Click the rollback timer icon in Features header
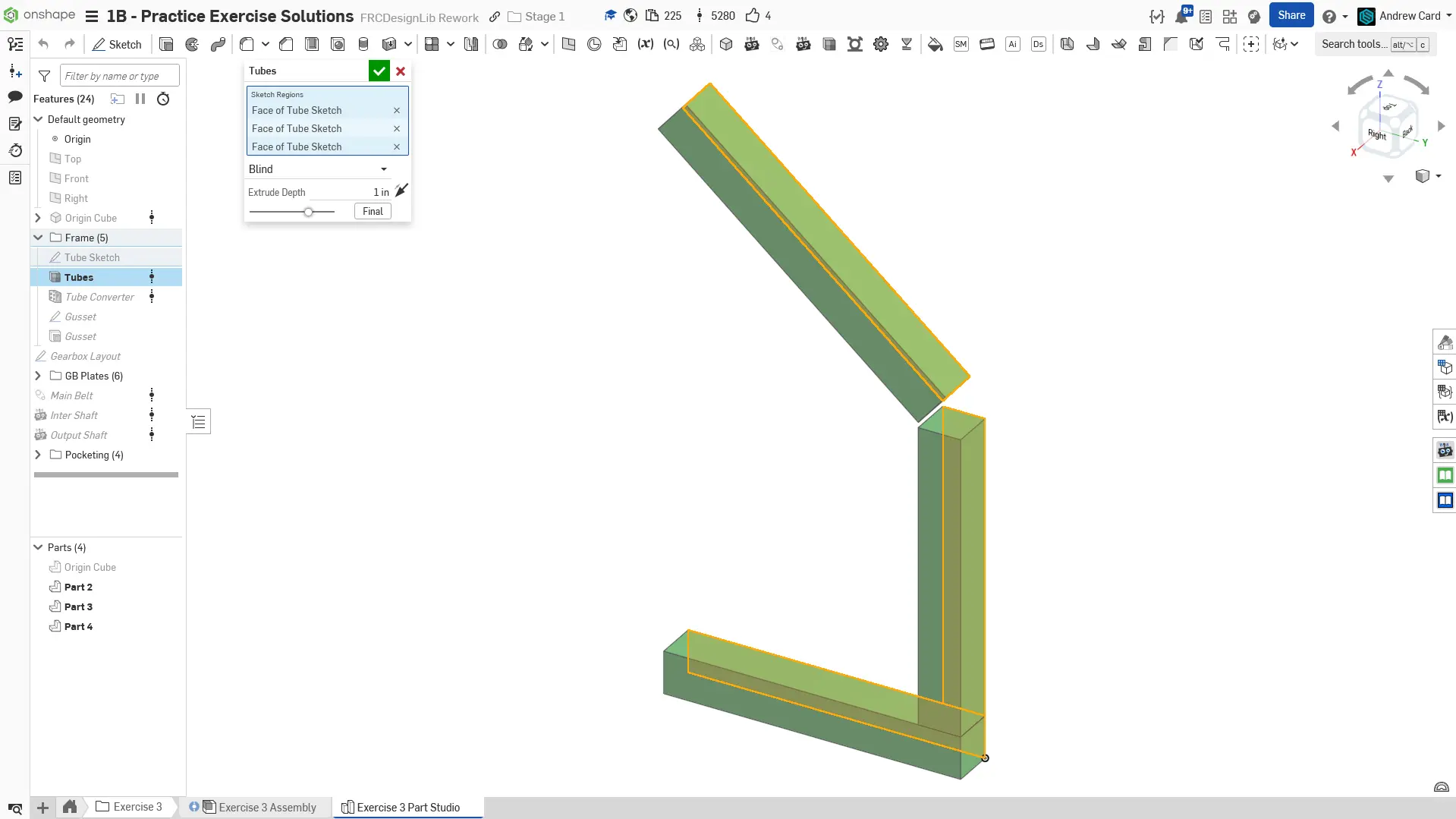This screenshot has width=1456, height=819. point(163,99)
